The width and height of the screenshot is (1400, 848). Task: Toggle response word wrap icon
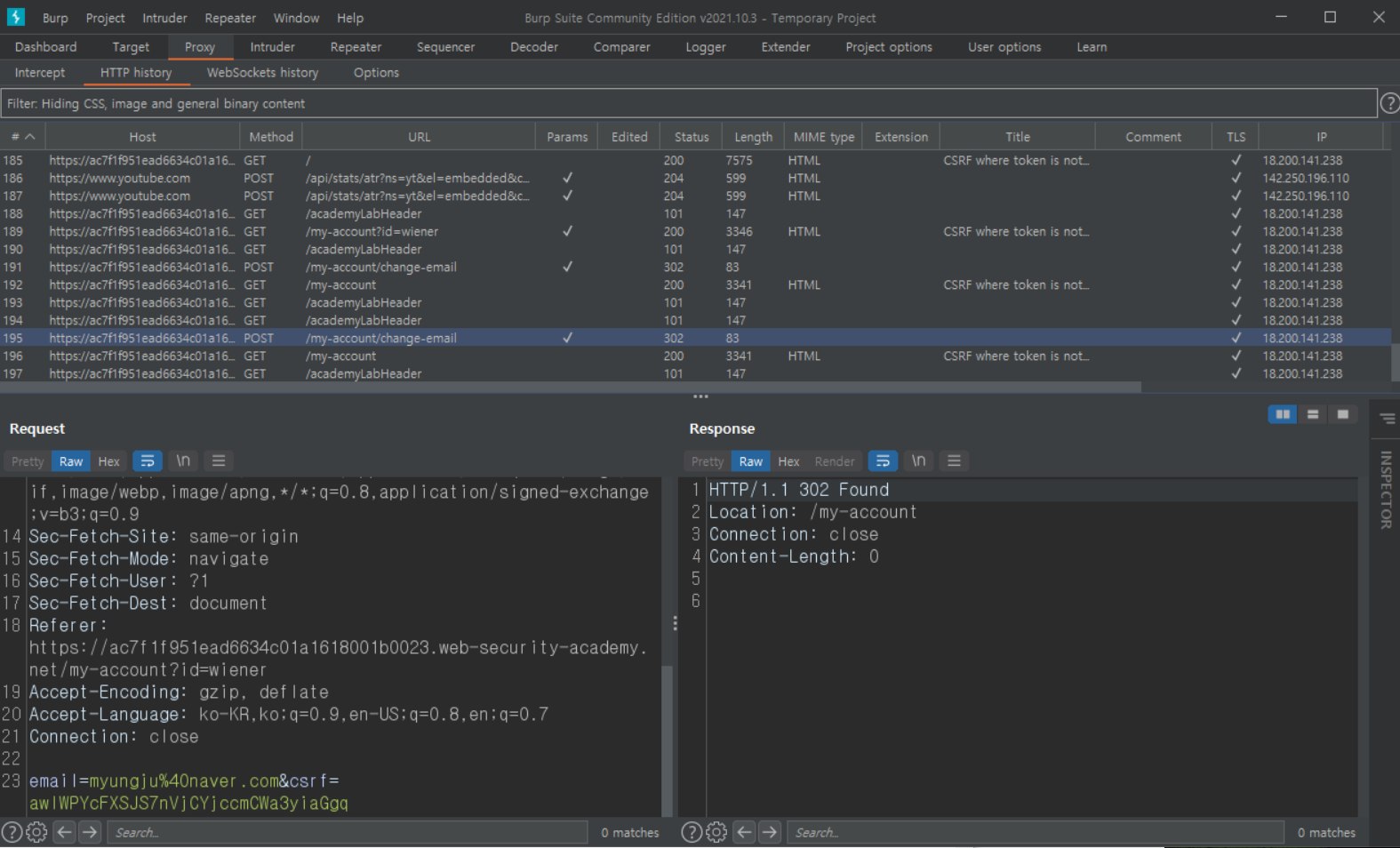(x=883, y=461)
